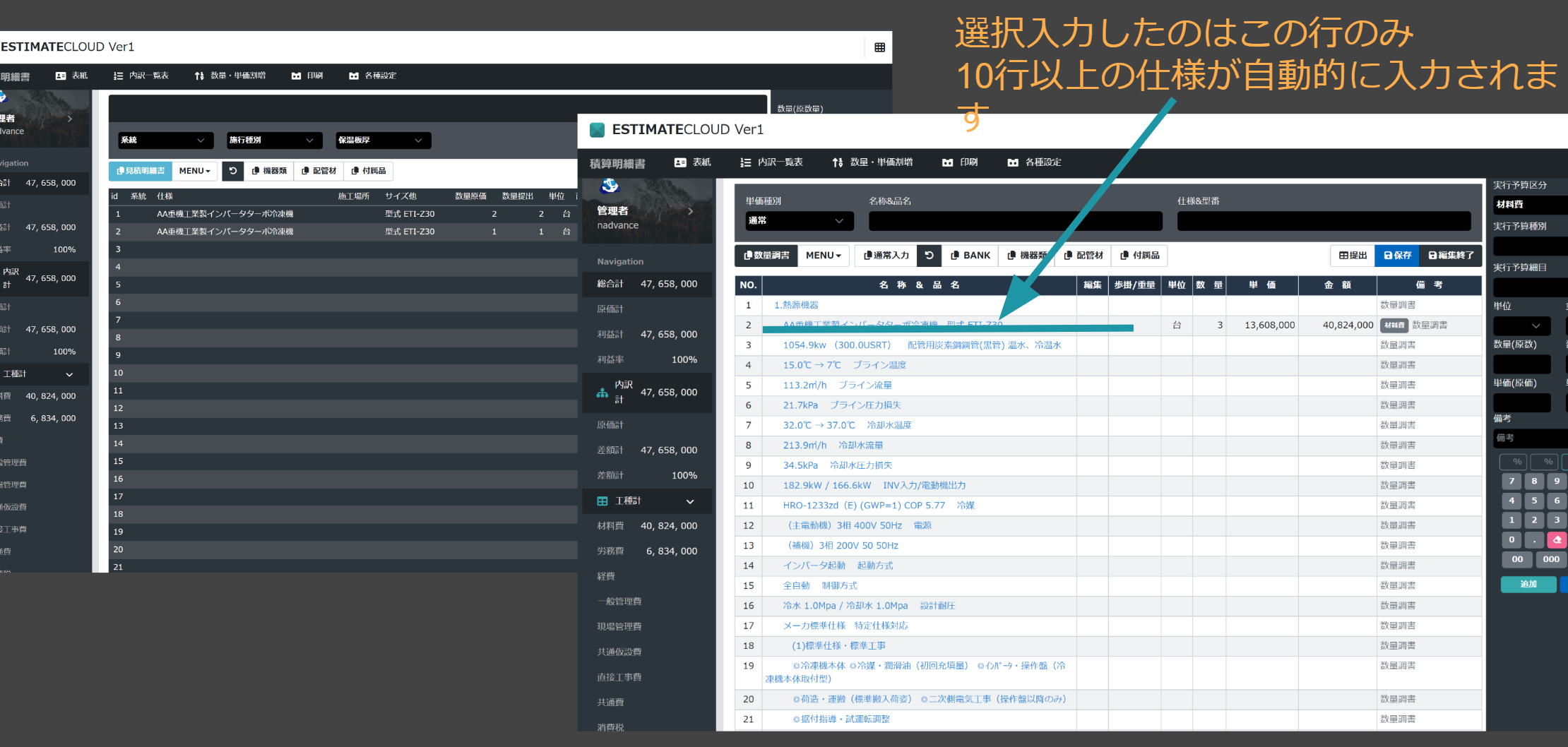Click the undo arrow icon beside 通常入力

click(929, 256)
